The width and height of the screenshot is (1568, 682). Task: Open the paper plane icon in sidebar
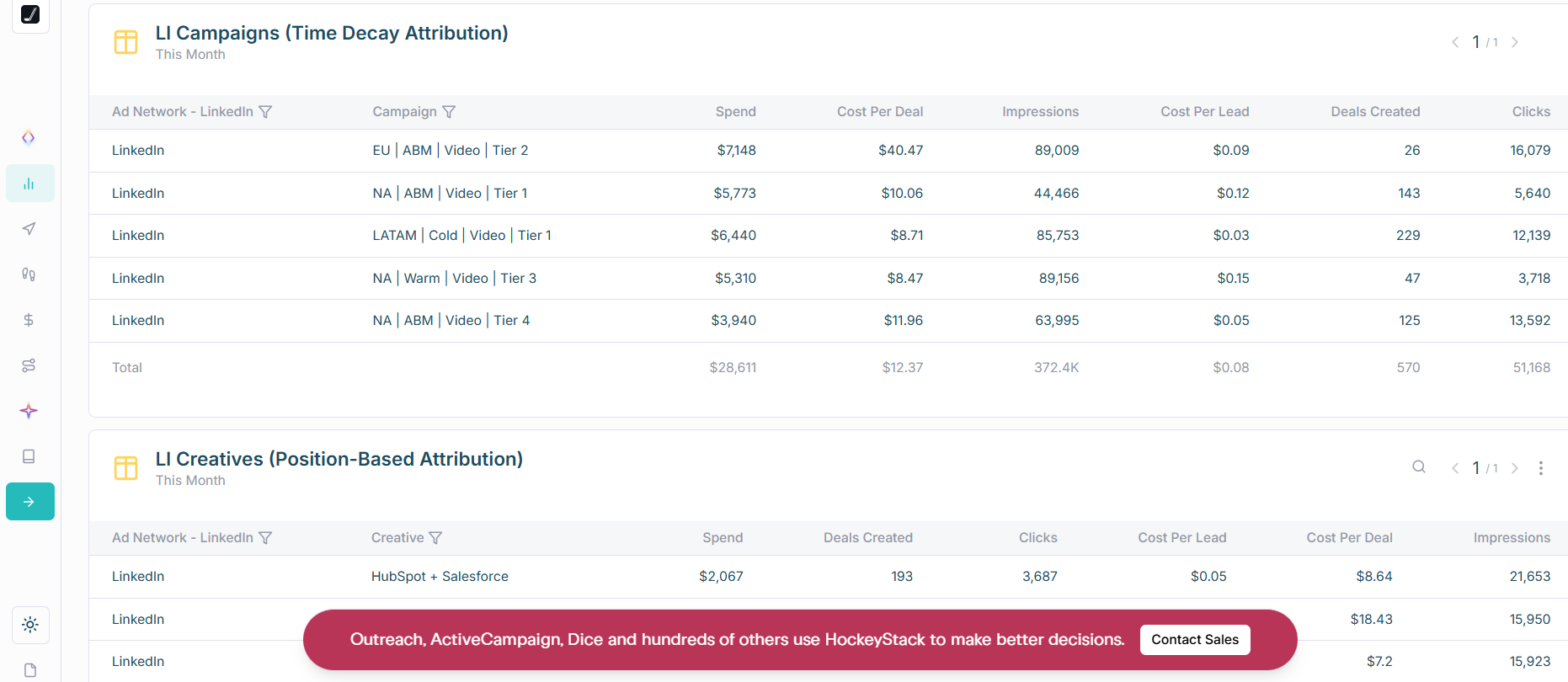[x=29, y=228]
